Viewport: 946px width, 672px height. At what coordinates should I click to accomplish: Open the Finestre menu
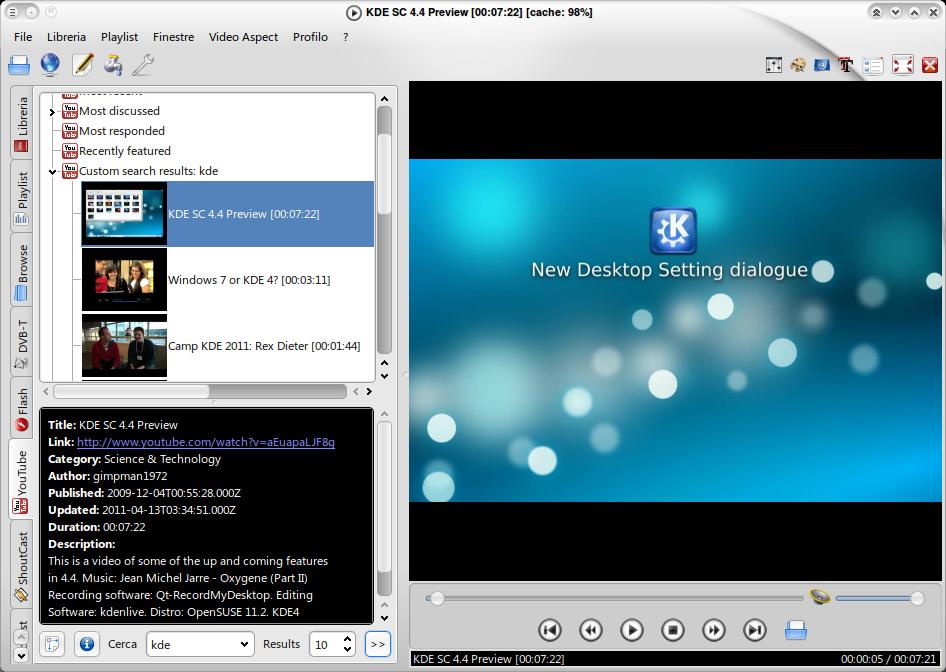(x=173, y=37)
